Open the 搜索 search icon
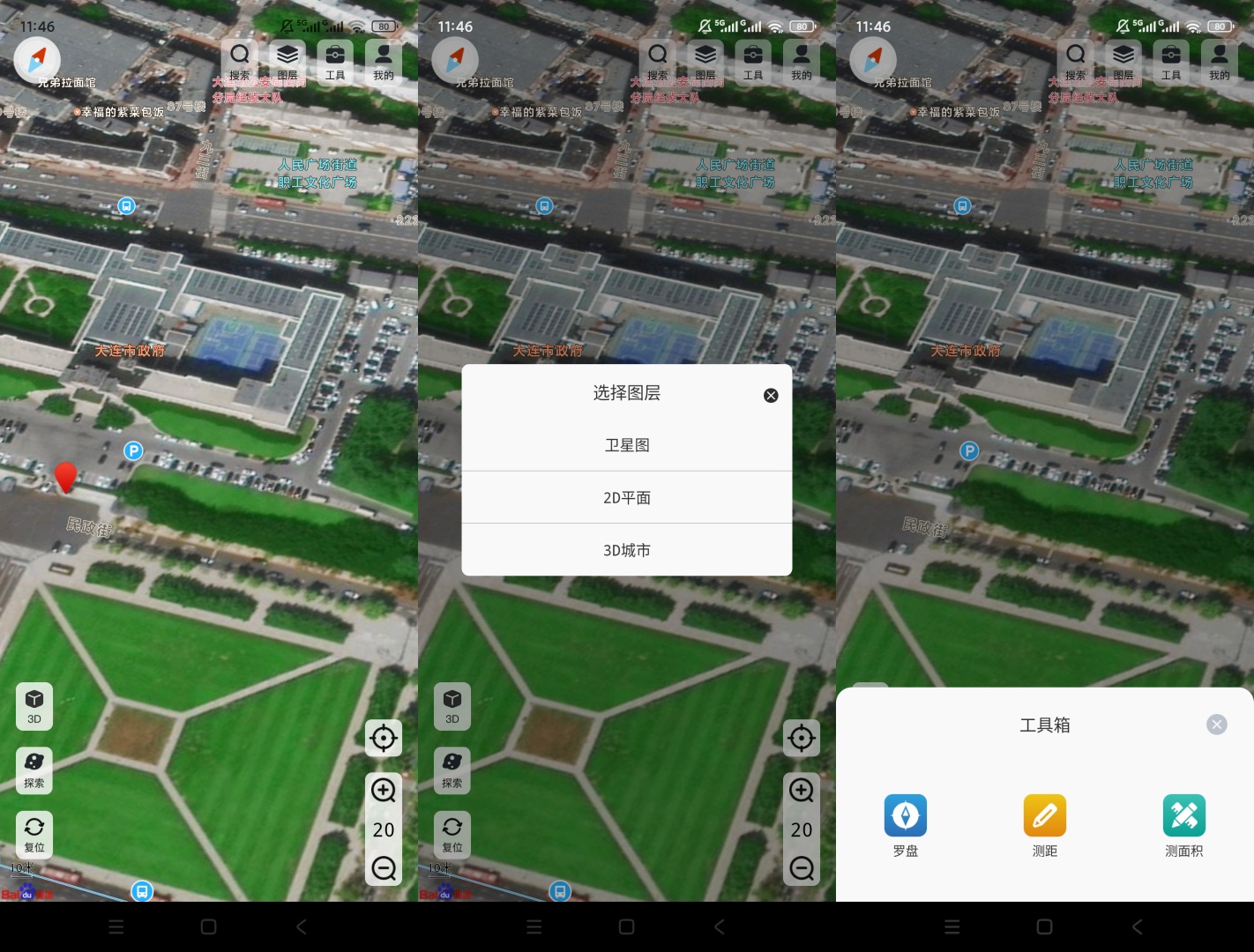 (237, 60)
